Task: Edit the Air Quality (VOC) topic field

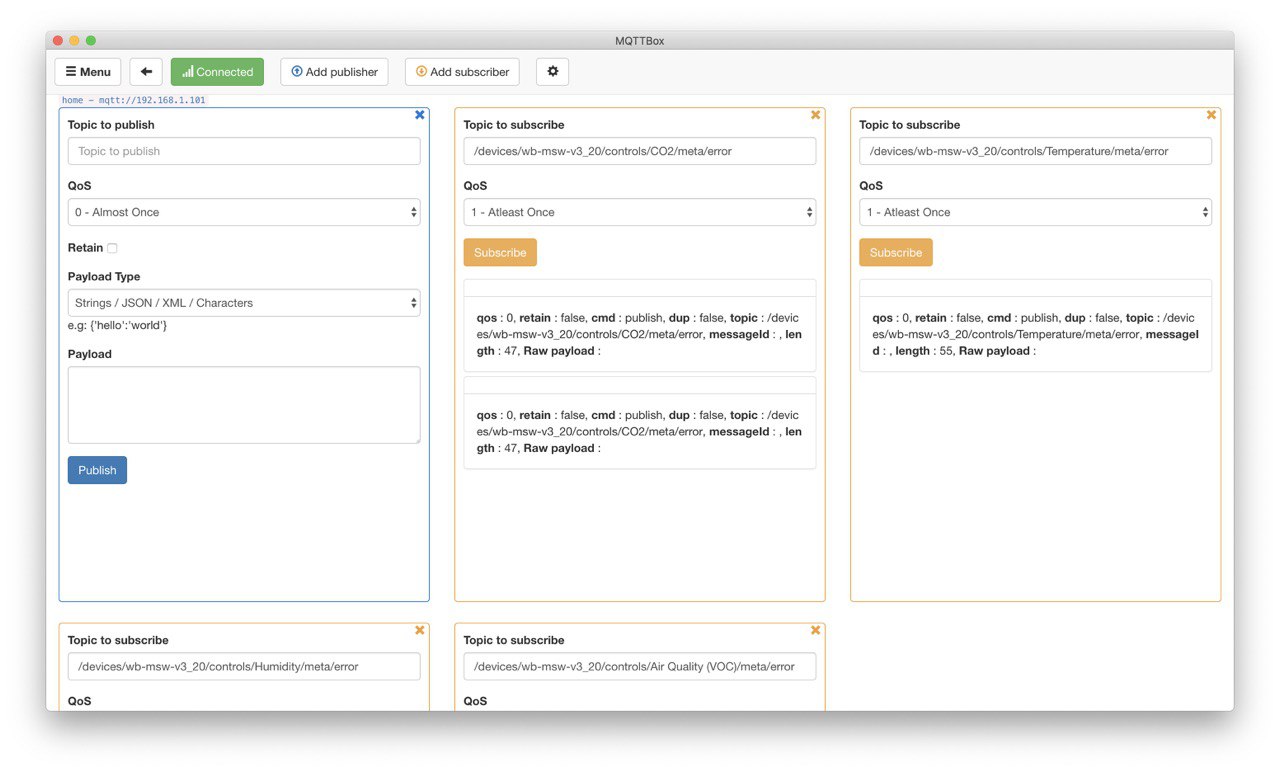Action: point(640,666)
